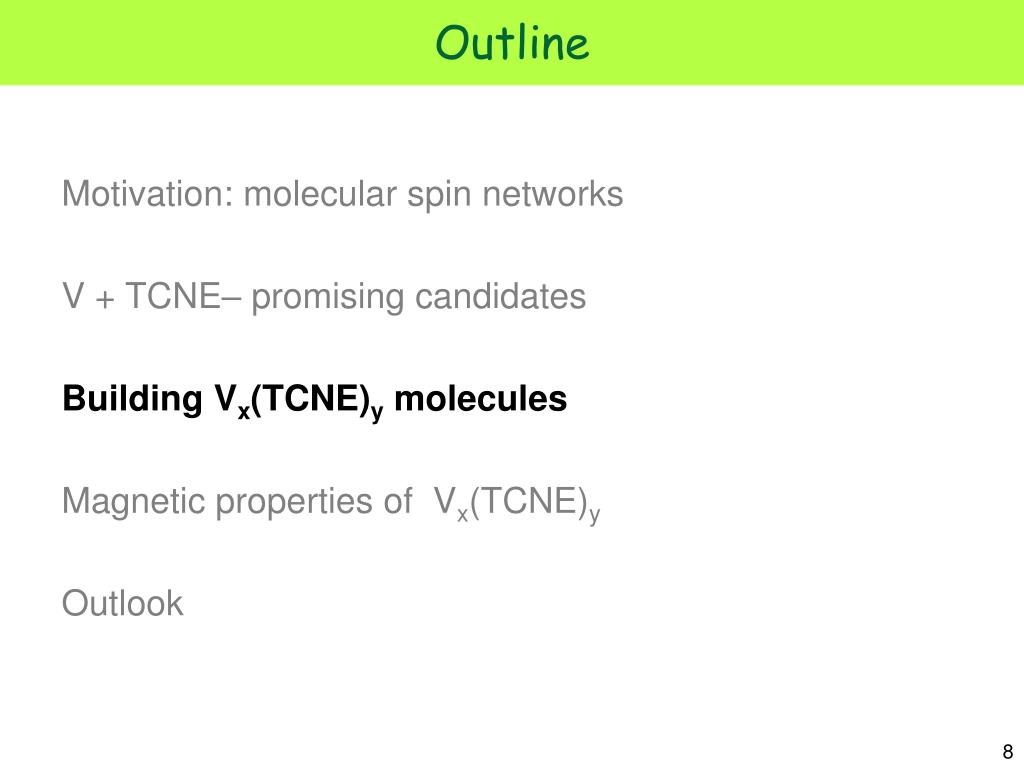The height and width of the screenshot is (768, 1024).
Task: Click subscript y ending the Magnetic properties line
Action: [x=594, y=515]
